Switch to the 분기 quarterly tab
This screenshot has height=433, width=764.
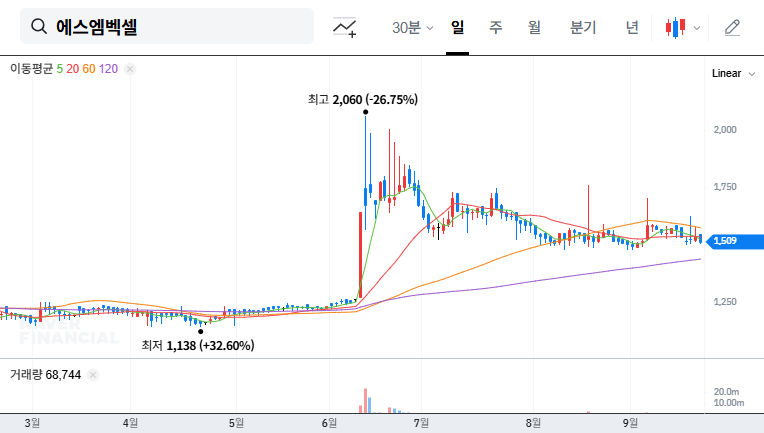coord(583,27)
